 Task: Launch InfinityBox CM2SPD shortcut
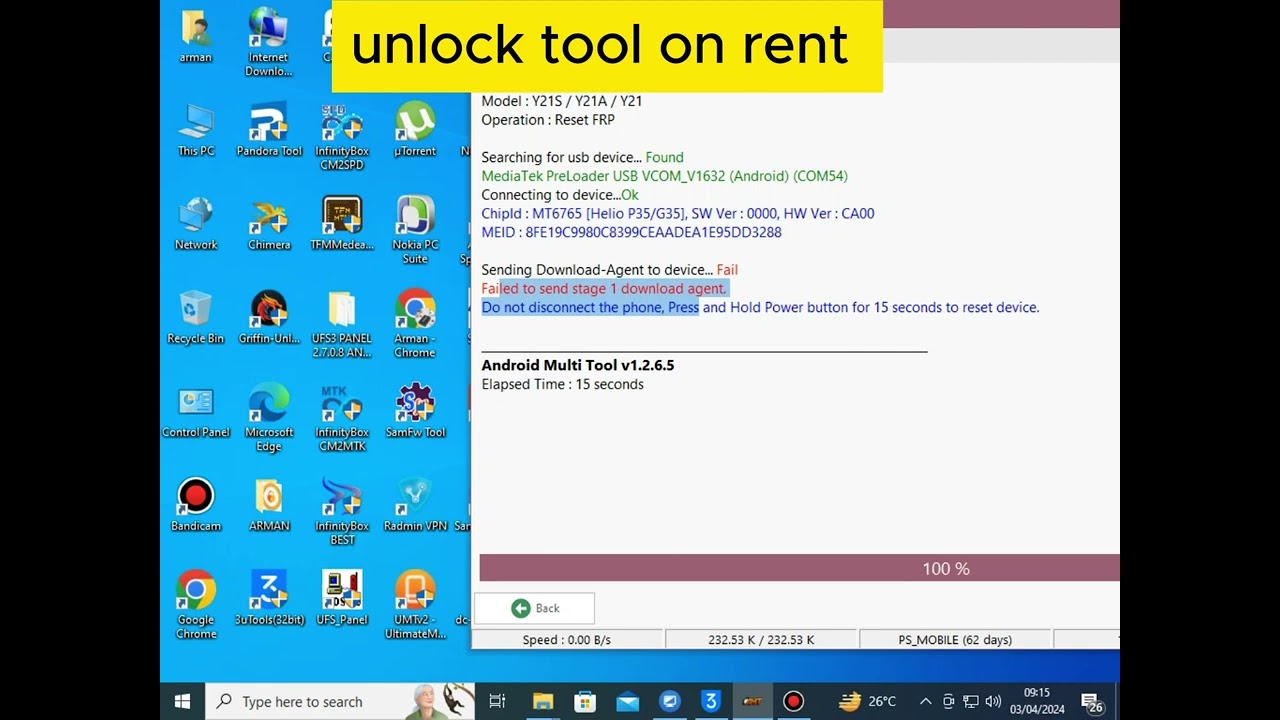coord(342,137)
